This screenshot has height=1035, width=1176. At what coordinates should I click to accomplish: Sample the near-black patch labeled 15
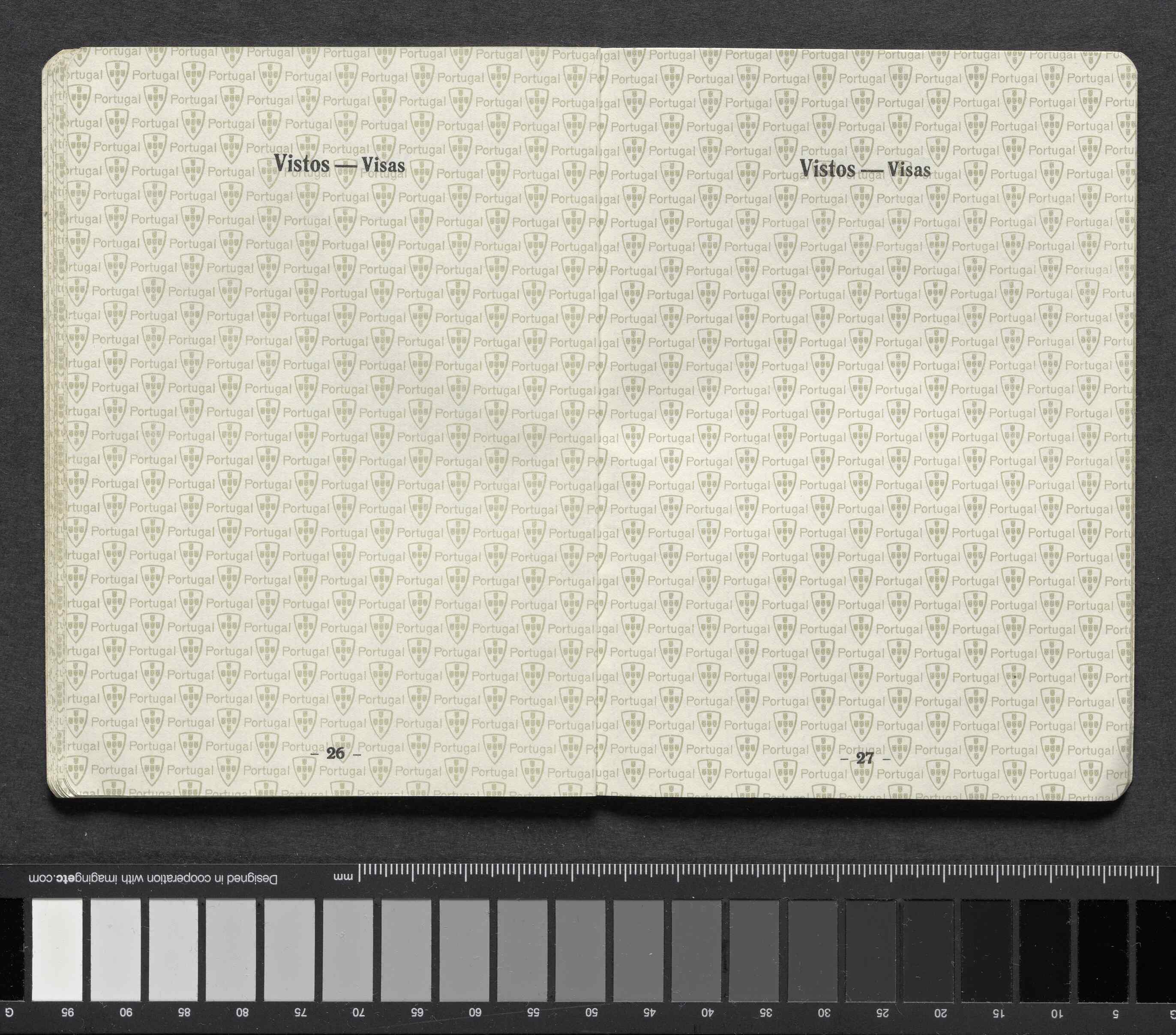987,951
